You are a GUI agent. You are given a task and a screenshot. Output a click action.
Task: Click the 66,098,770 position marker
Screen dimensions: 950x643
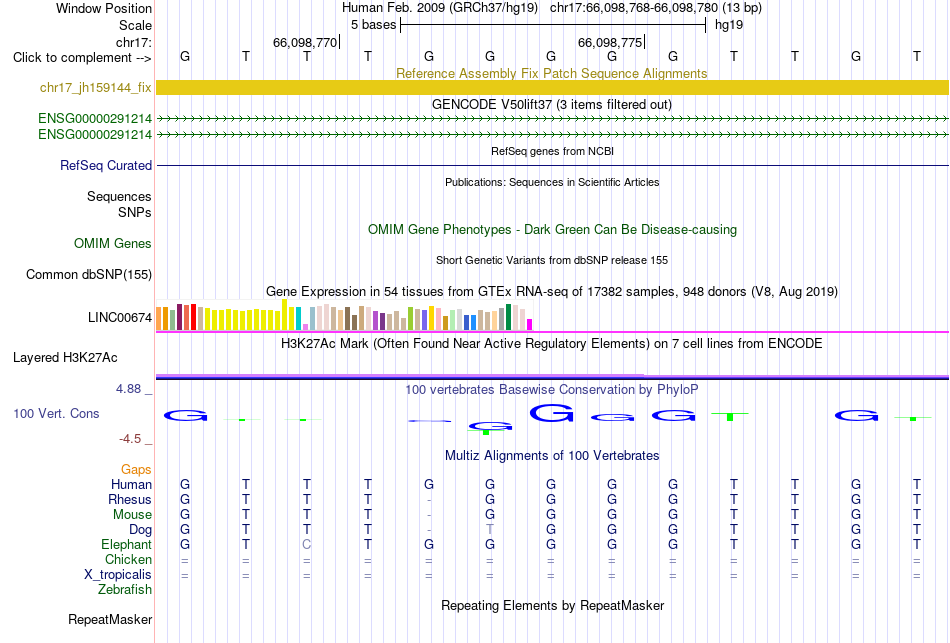[305, 42]
